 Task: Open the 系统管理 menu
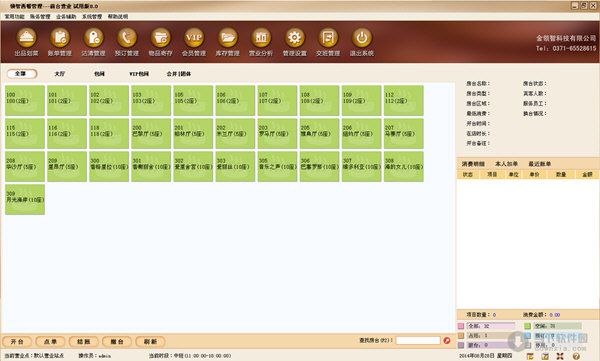[92, 16]
